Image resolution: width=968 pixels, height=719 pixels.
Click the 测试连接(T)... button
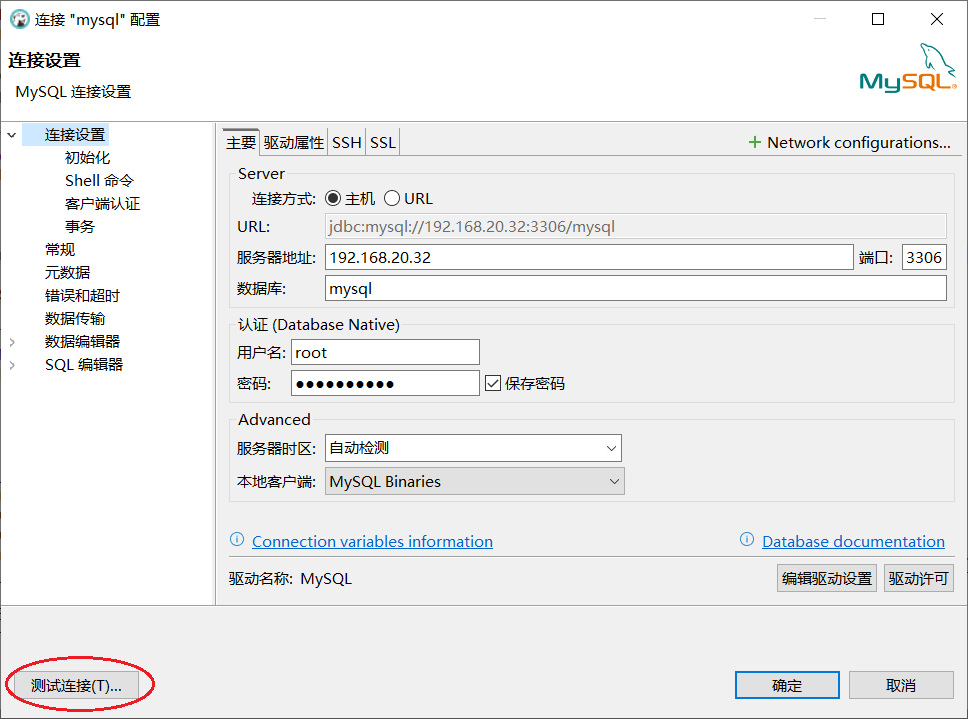click(x=77, y=686)
